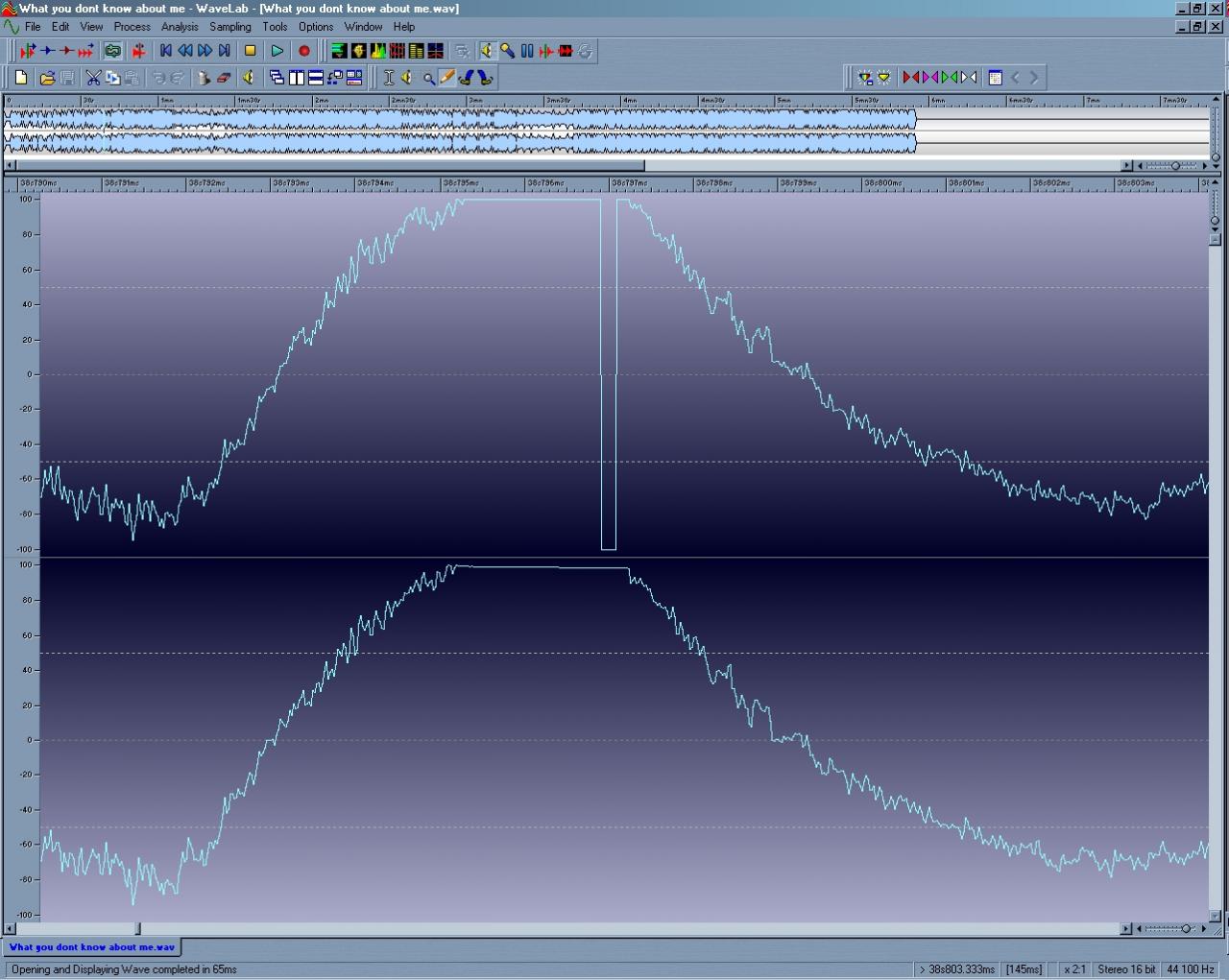The width and height of the screenshot is (1229, 980).
Task: Save the file with the floppy disk icon
Action: tap(66, 78)
